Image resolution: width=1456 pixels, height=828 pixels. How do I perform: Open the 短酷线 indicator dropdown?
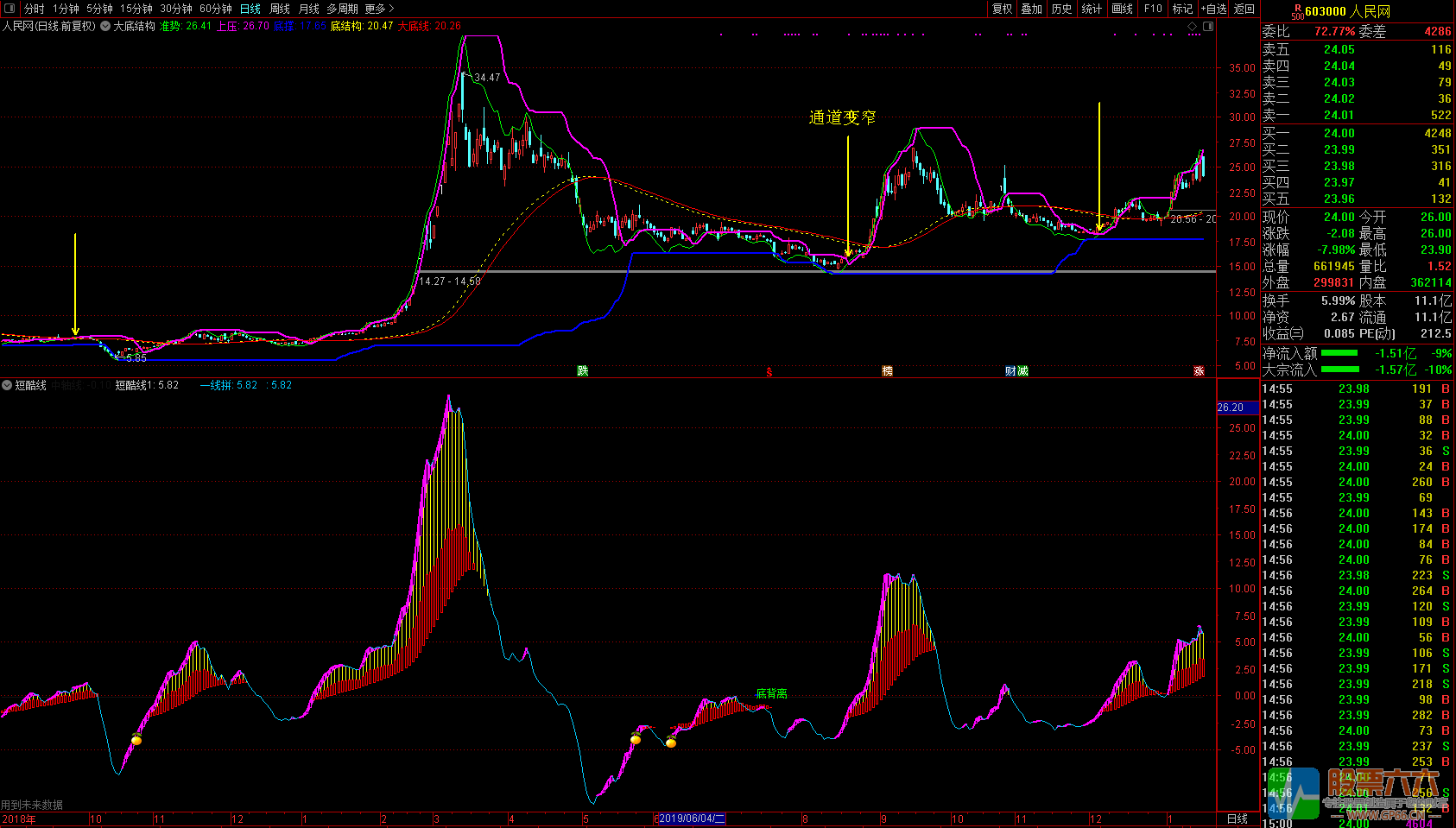click(x=7, y=385)
